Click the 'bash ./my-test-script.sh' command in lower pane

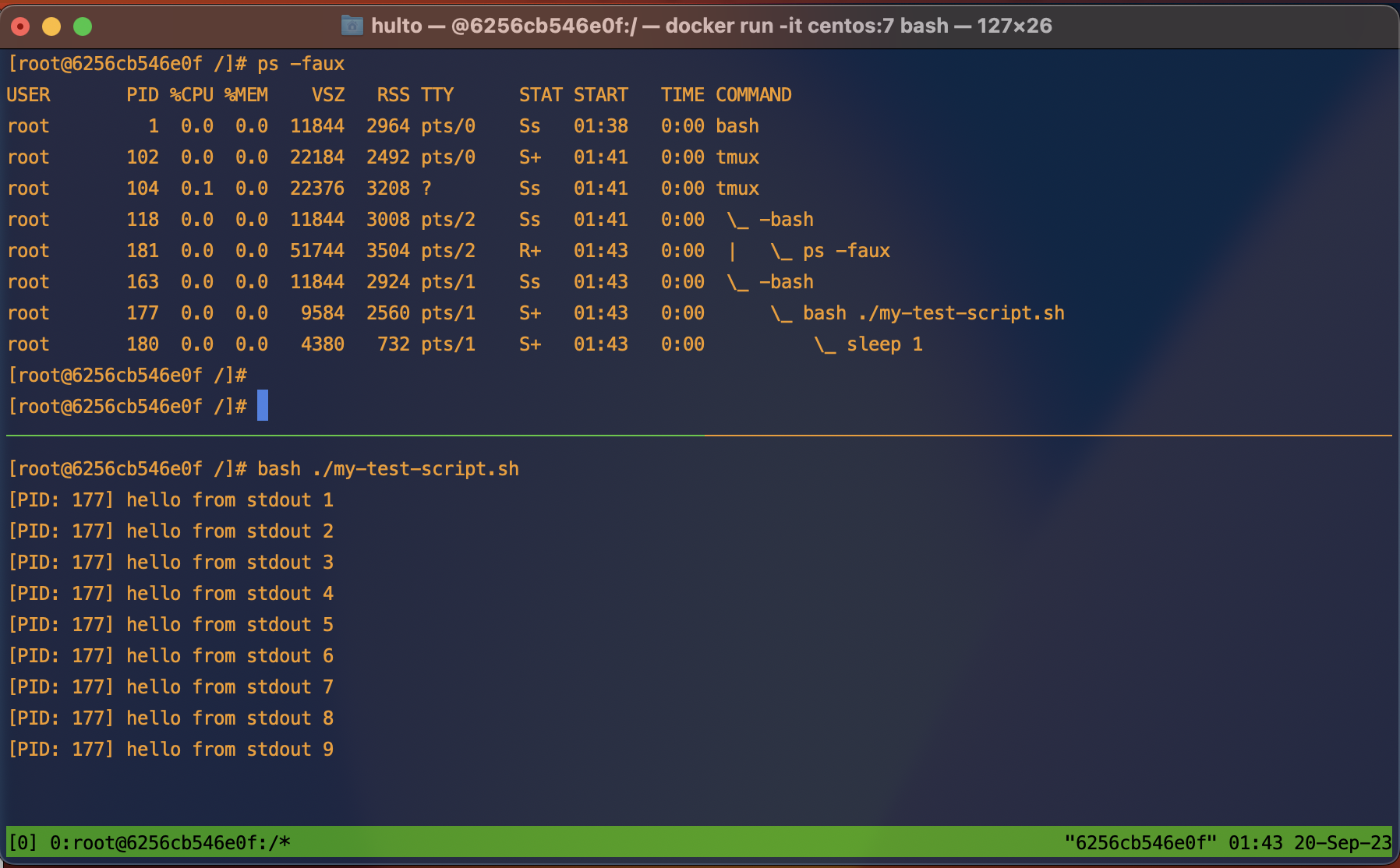point(388,469)
